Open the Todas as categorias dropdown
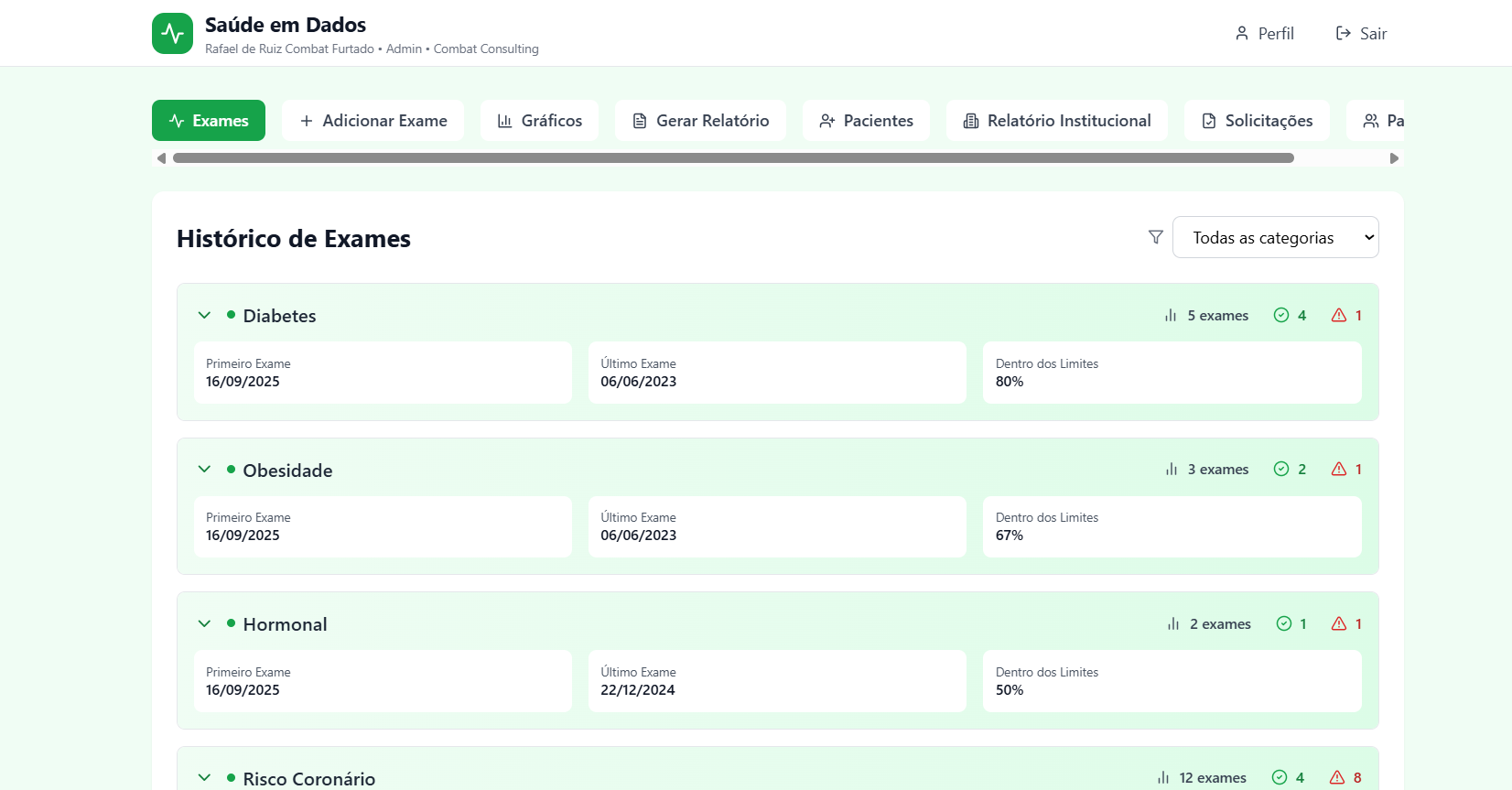 [x=1275, y=237]
